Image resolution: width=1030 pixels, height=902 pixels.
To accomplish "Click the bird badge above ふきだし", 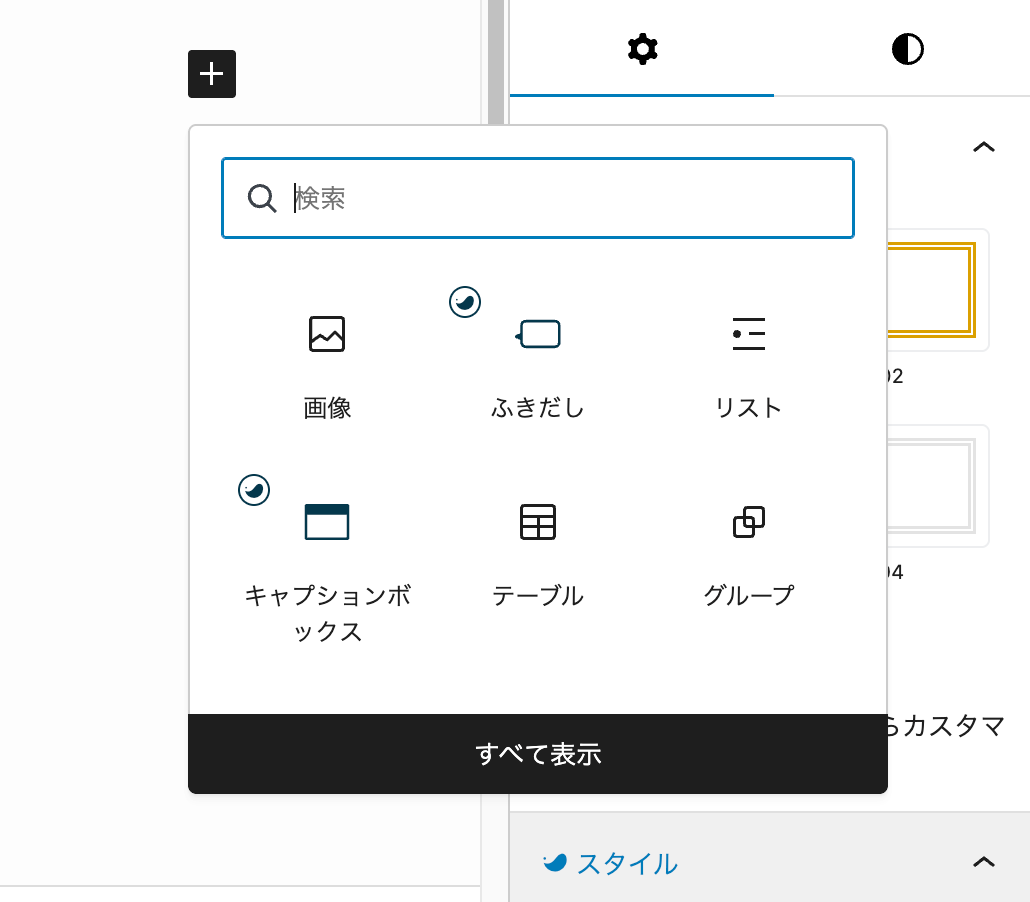I will (465, 301).
